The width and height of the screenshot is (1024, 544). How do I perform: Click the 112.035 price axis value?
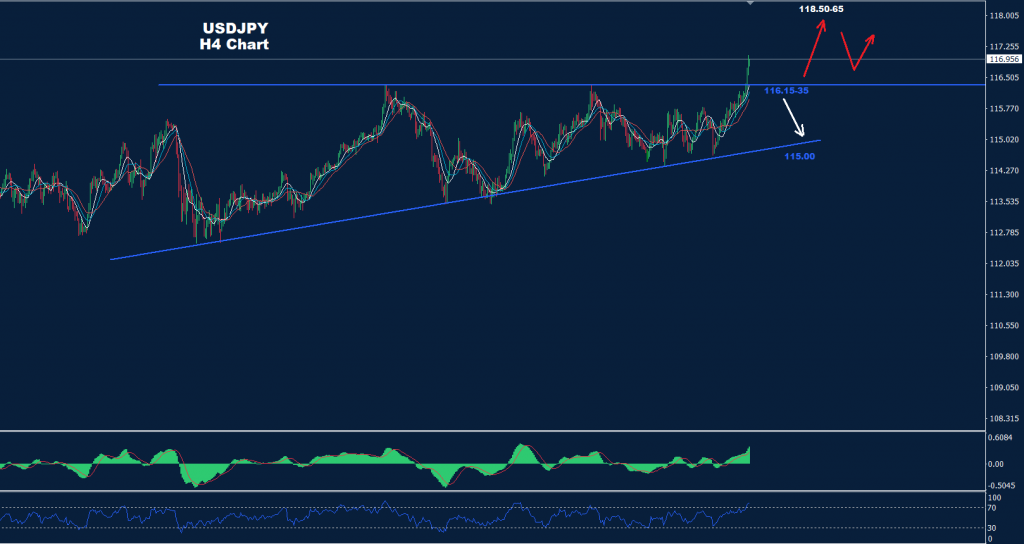coord(1004,264)
